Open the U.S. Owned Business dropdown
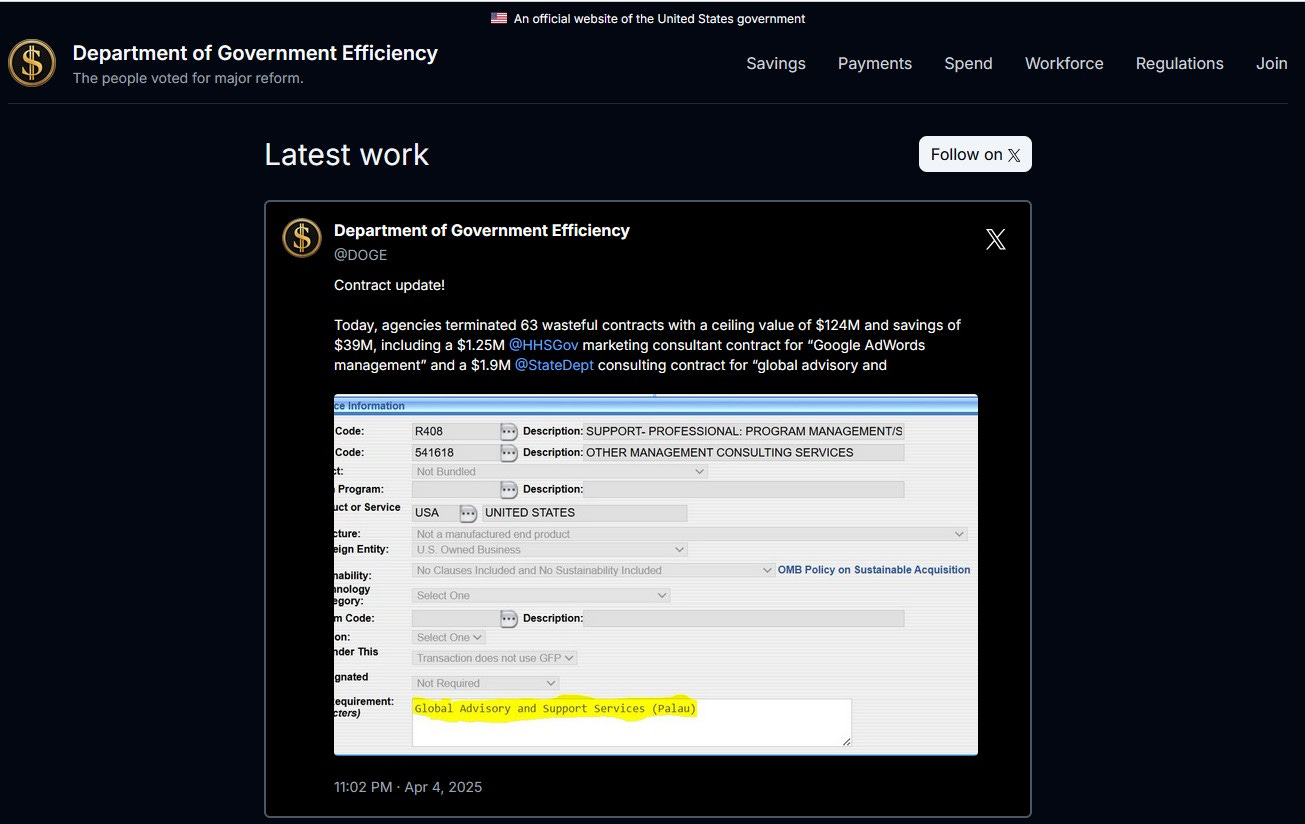The height and width of the screenshot is (824, 1305). (x=550, y=549)
